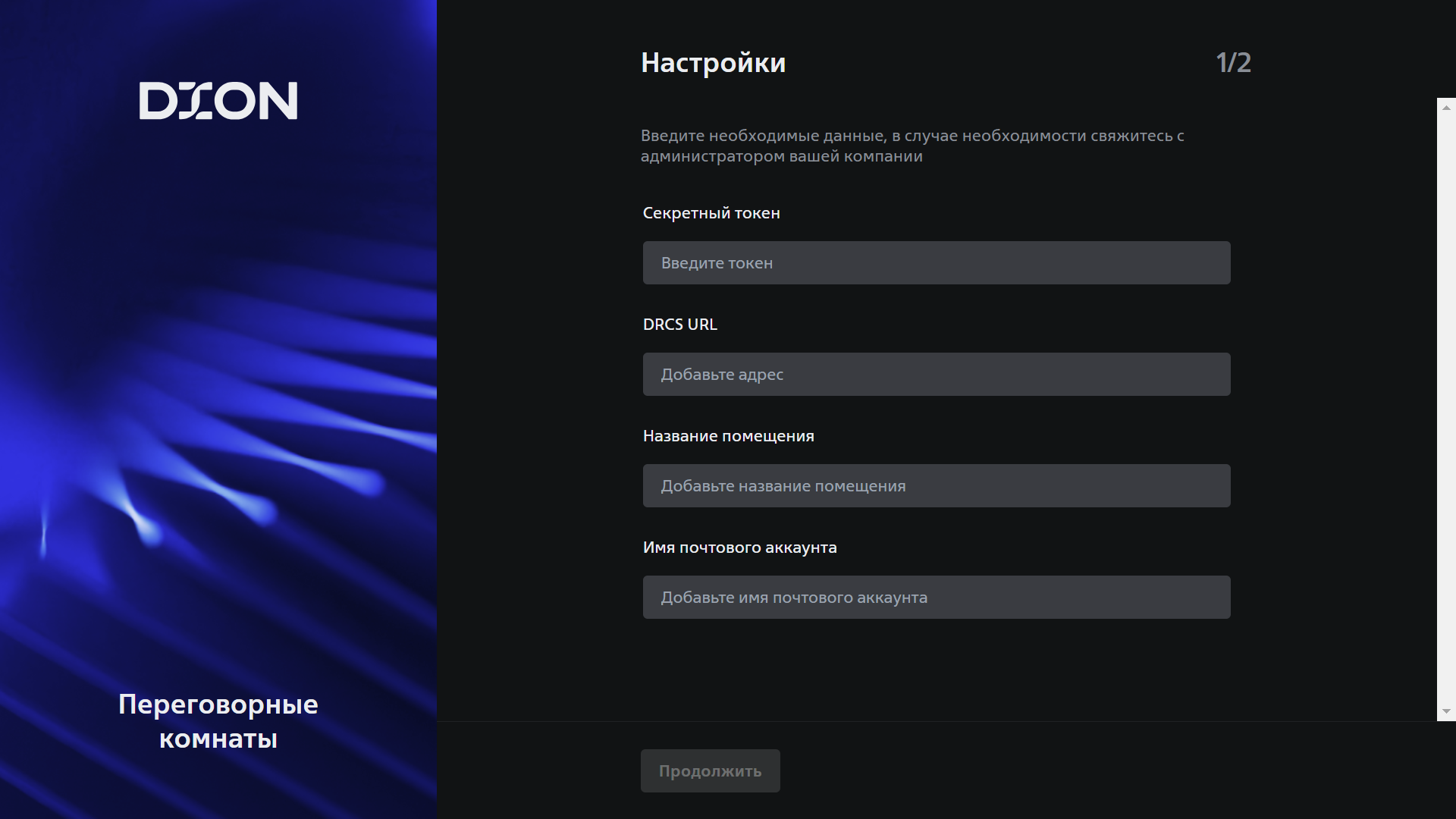Viewport: 1456px width, 819px height.
Task: Click the Добавьте адрес placeholder text
Action: (722, 375)
